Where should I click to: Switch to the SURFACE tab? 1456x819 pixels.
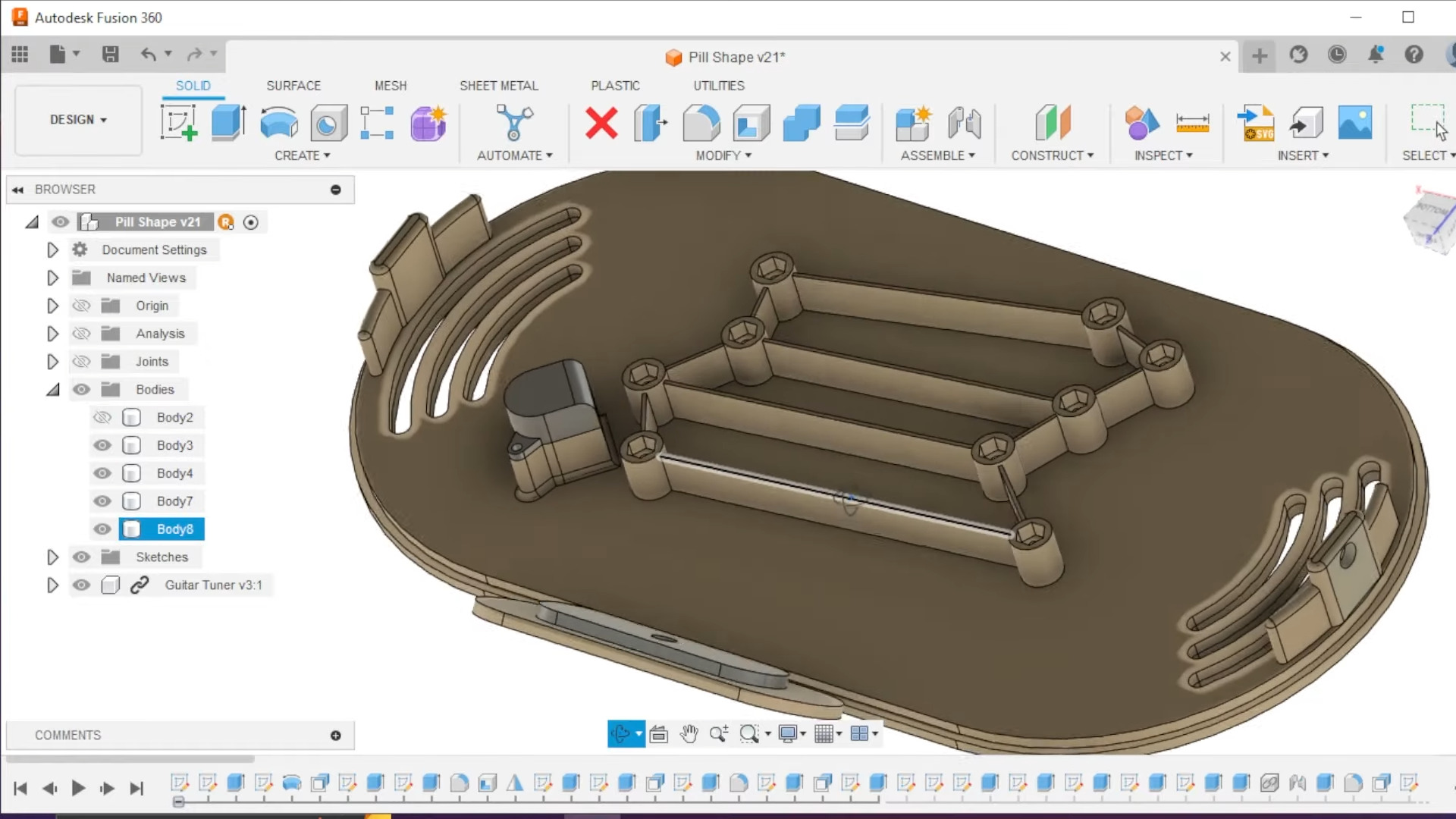(293, 86)
